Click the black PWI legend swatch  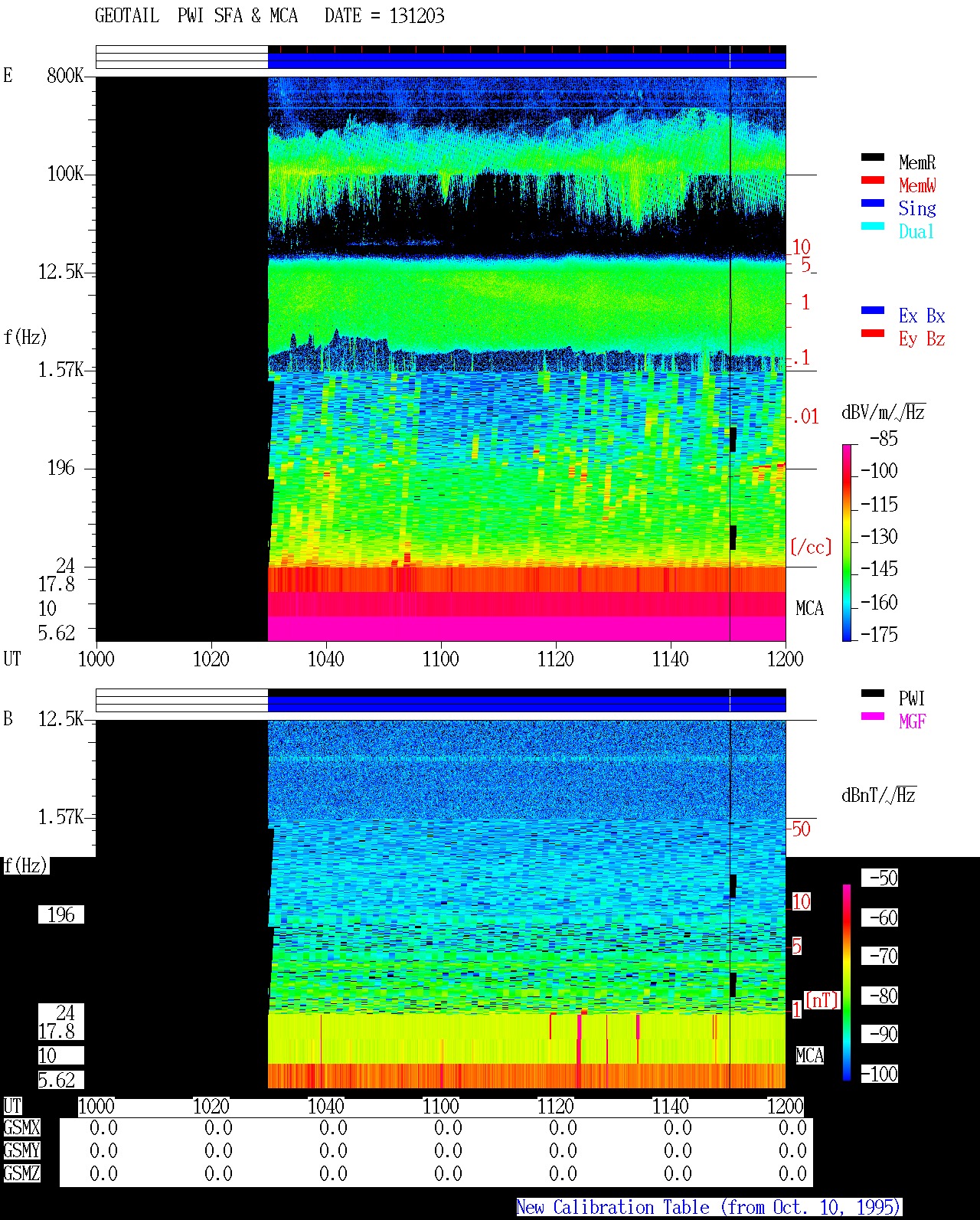(x=873, y=694)
